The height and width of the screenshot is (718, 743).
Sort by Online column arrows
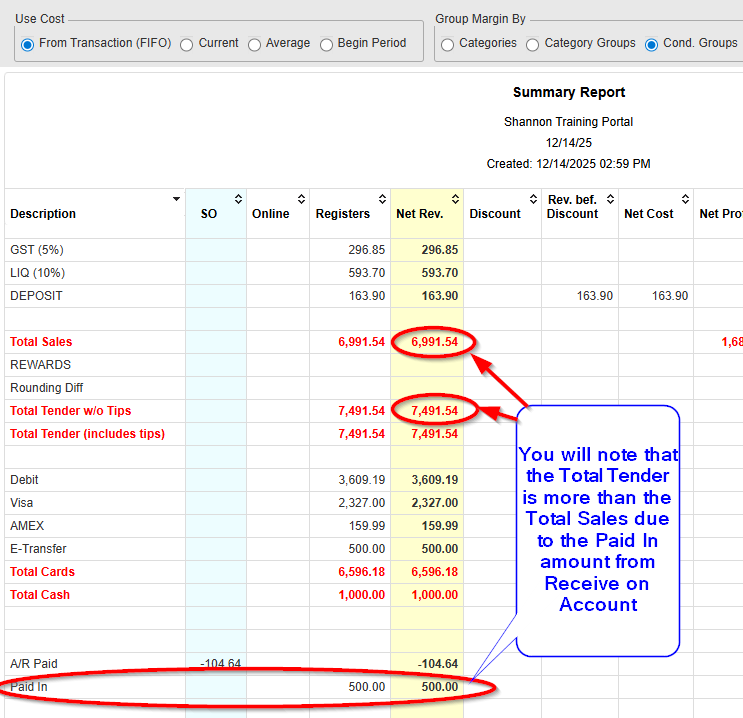pos(301,199)
